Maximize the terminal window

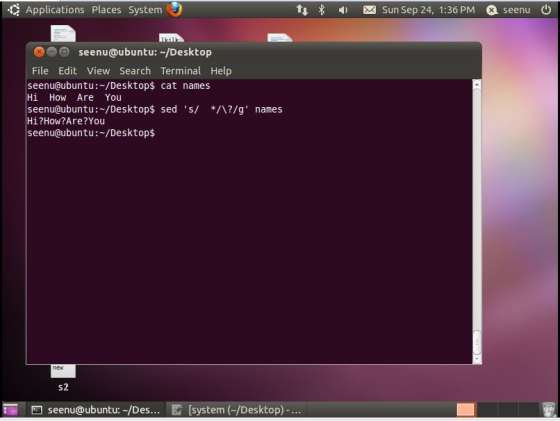coord(64,52)
